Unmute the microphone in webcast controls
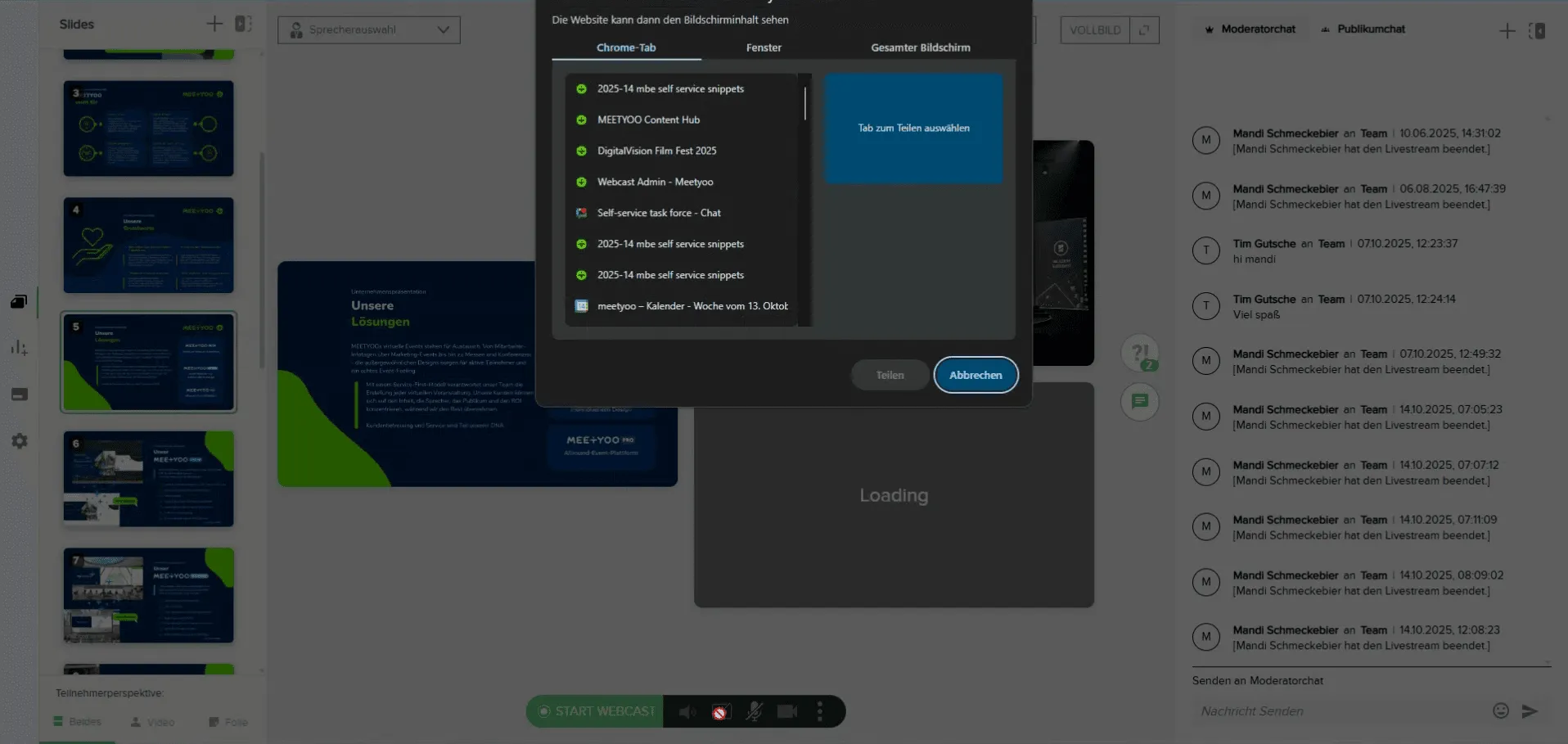The width and height of the screenshot is (1568, 744). click(755, 711)
